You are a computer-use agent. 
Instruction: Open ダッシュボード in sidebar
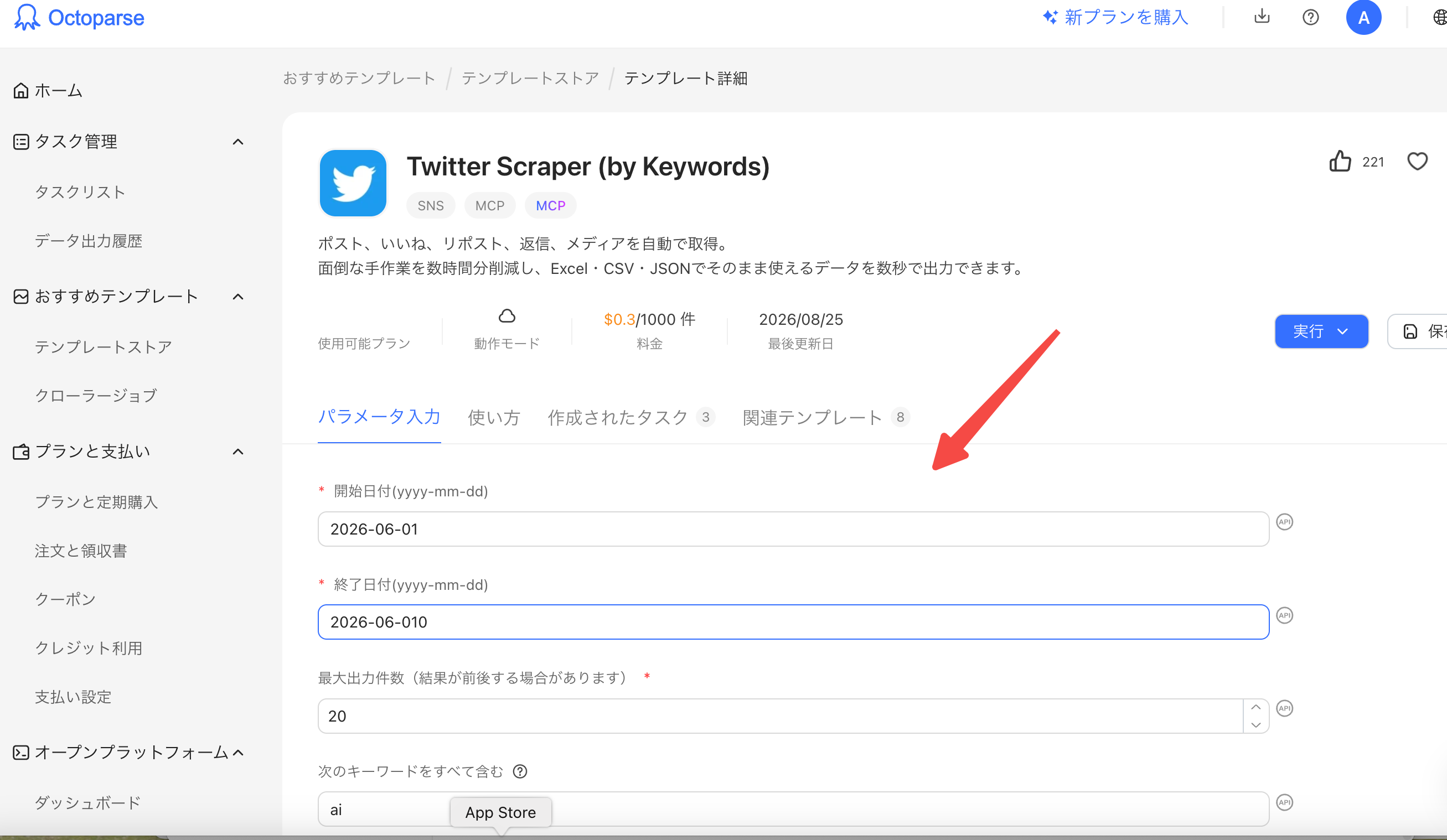(x=88, y=803)
